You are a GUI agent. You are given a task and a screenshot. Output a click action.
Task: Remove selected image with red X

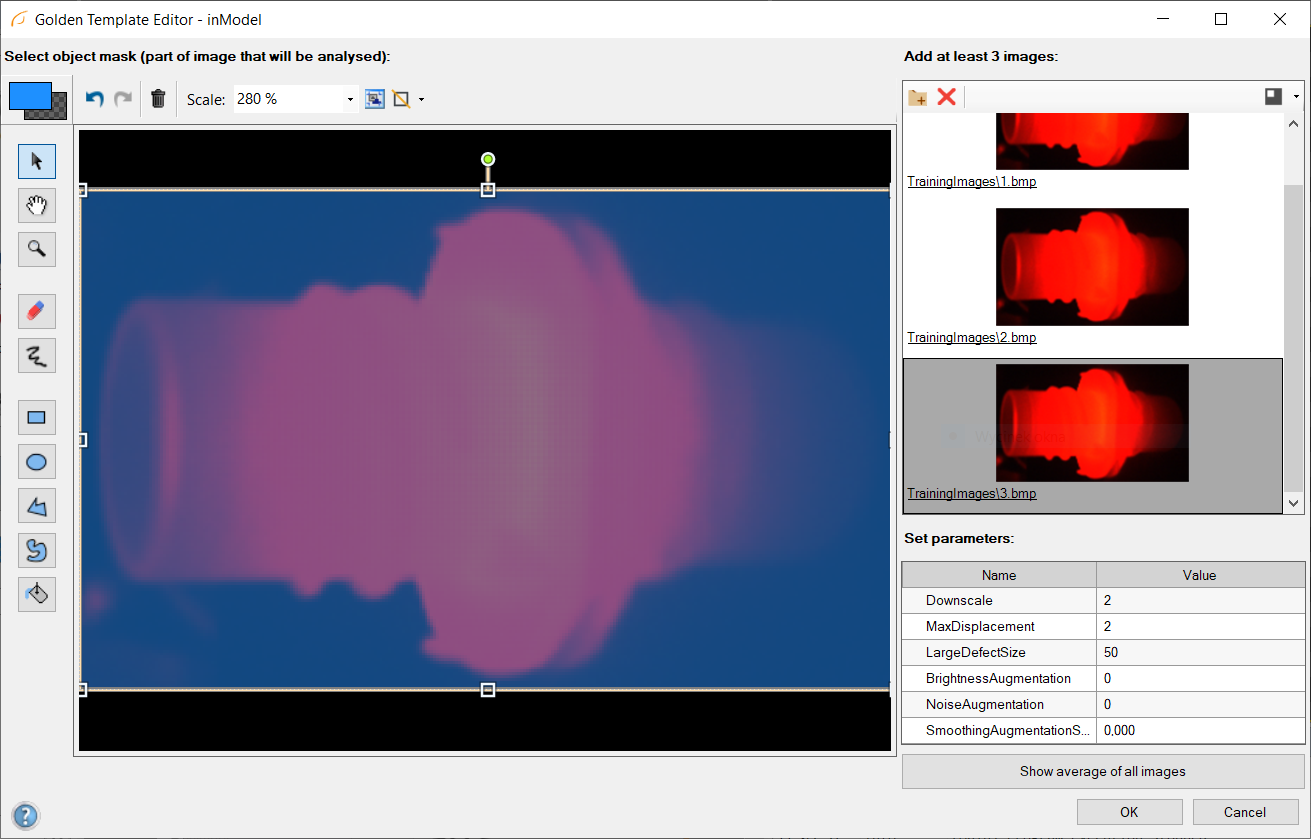[x=946, y=97]
